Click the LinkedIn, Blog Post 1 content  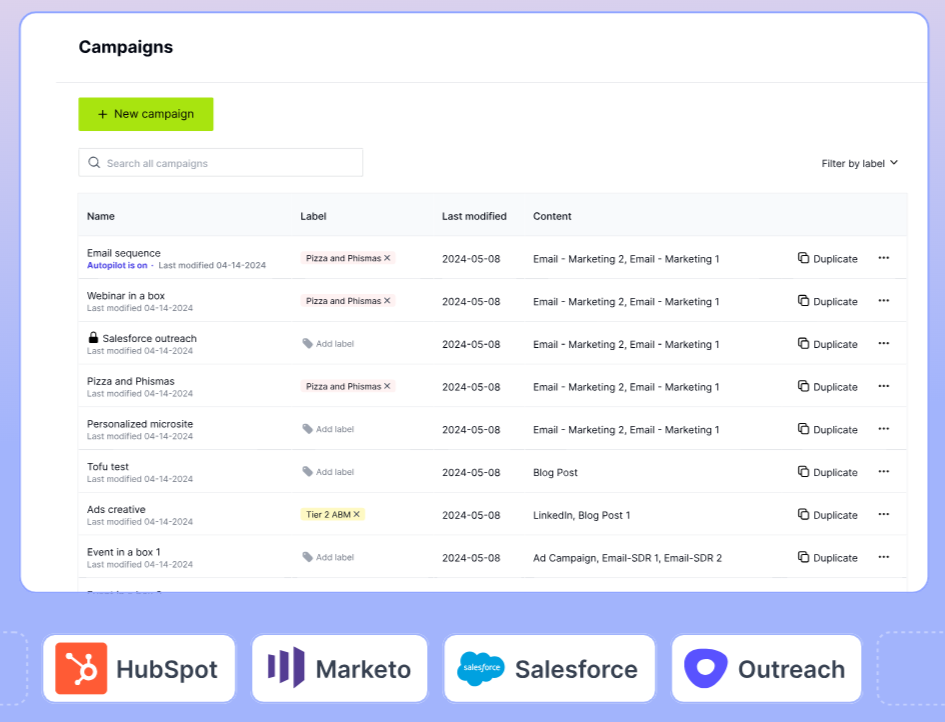tap(582, 515)
